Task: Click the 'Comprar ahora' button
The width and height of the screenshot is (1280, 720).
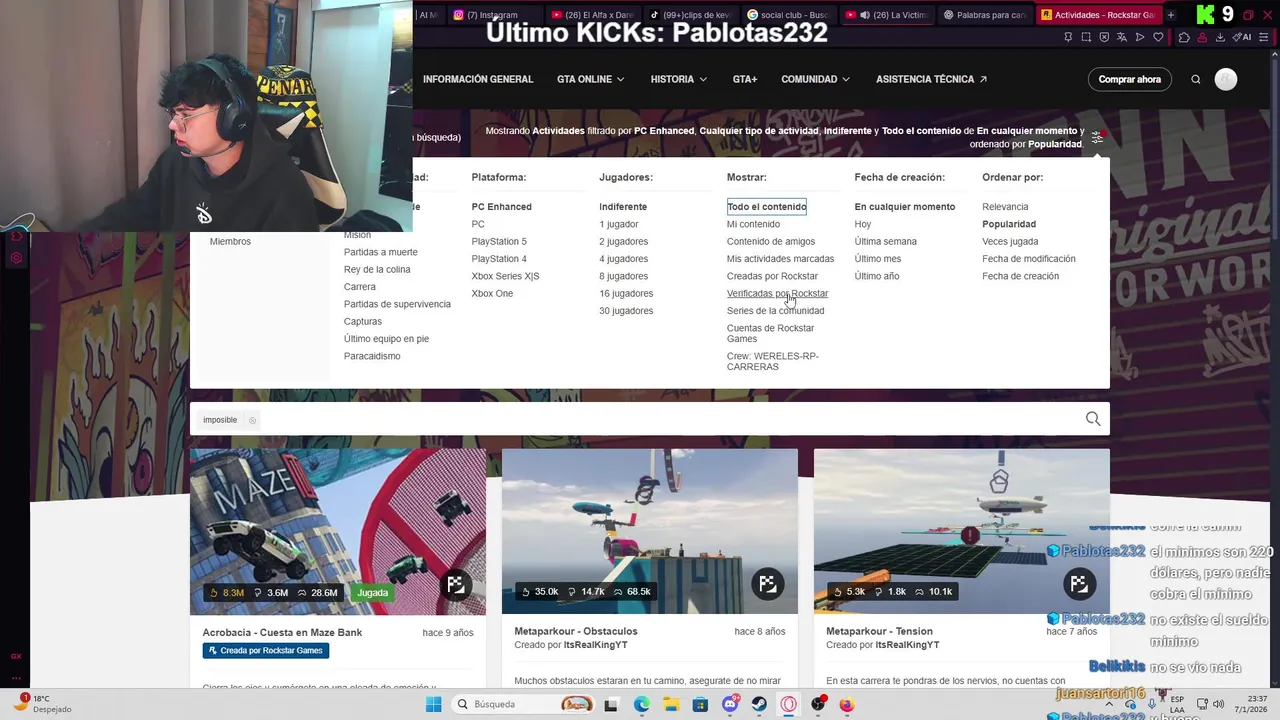Action: click(x=1129, y=79)
